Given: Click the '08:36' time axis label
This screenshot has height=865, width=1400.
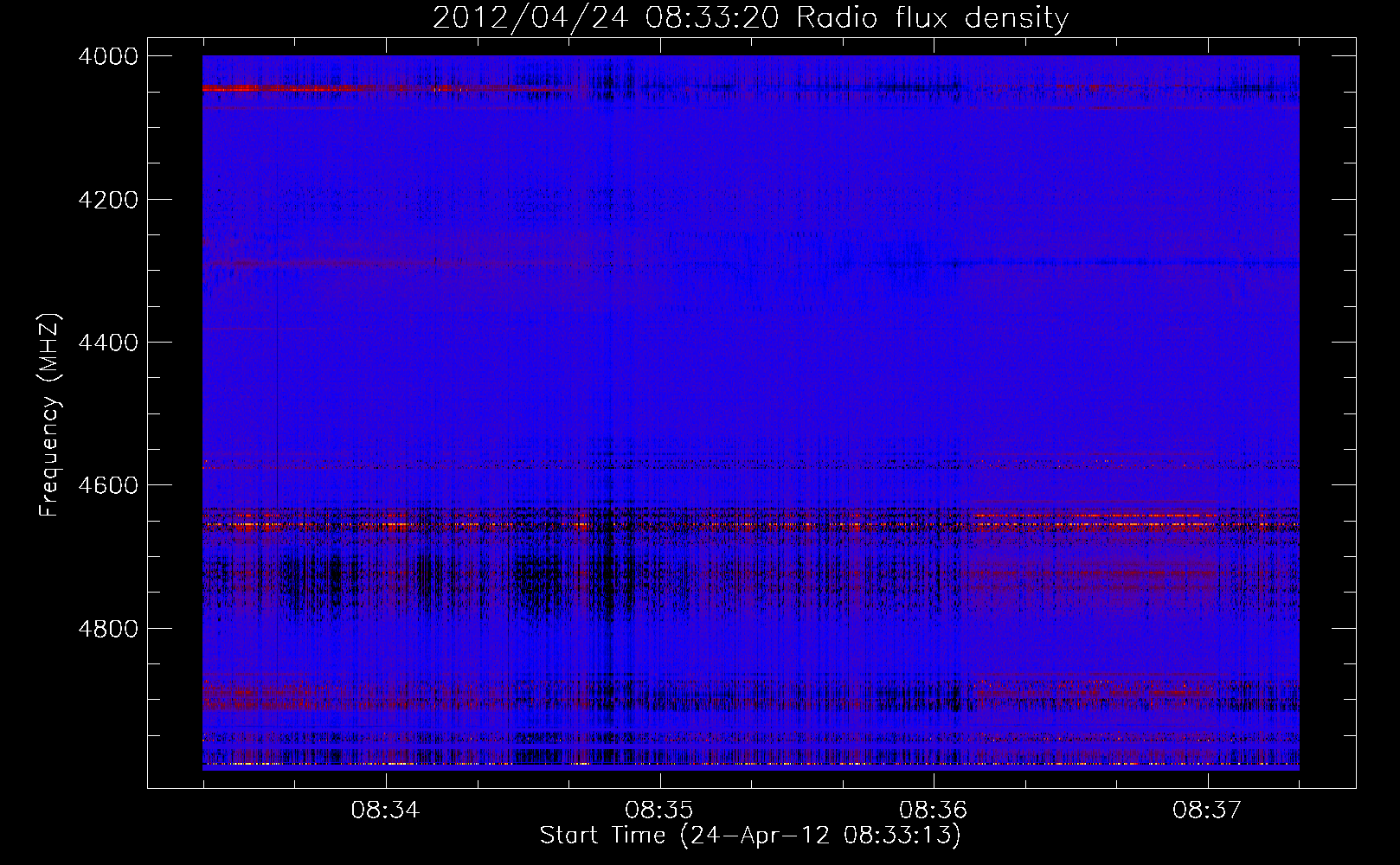Looking at the screenshot, I should click(933, 811).
